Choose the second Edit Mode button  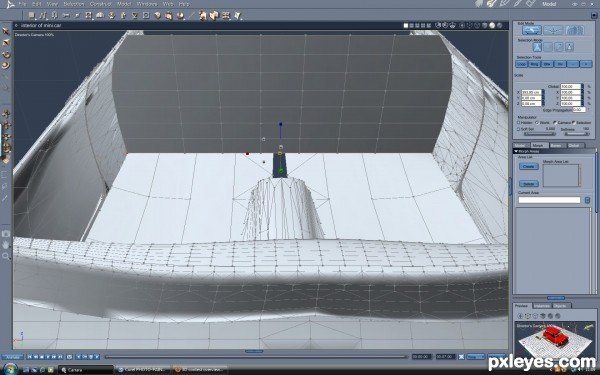553,30
